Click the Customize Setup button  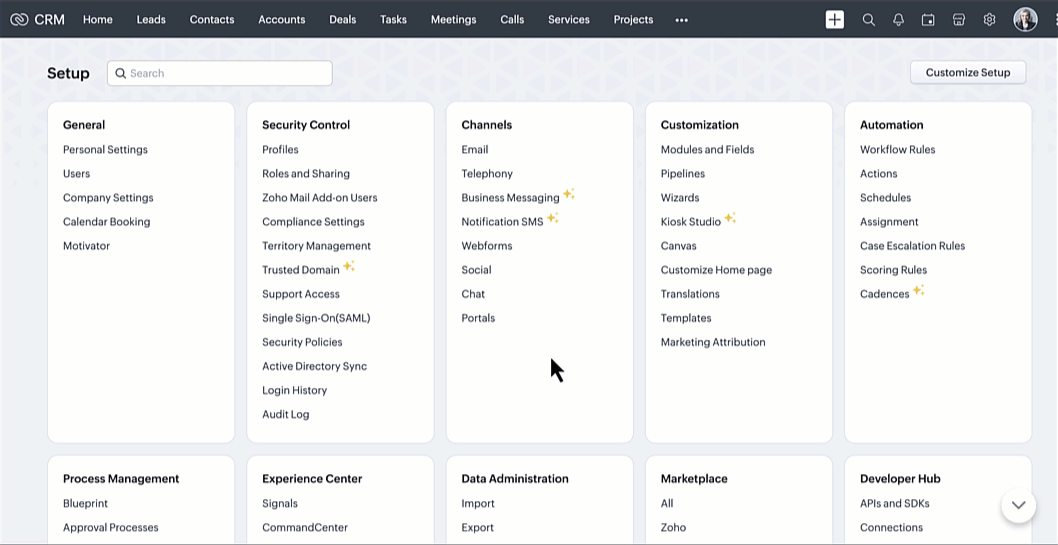click(x=967, y=72)
